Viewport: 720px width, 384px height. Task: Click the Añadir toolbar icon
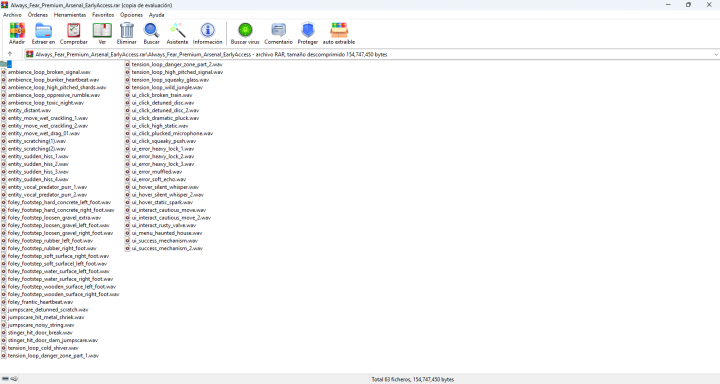point(17,34)
